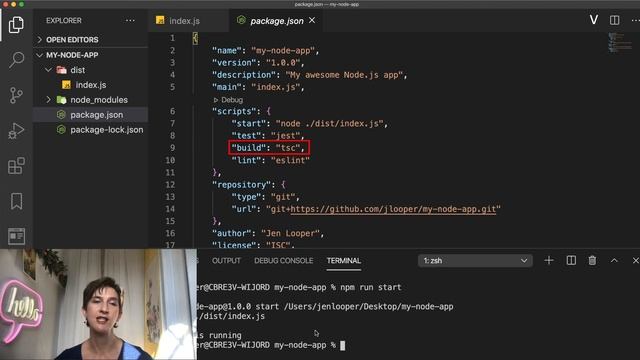Kill terminal with trash icon

point(592,260)
